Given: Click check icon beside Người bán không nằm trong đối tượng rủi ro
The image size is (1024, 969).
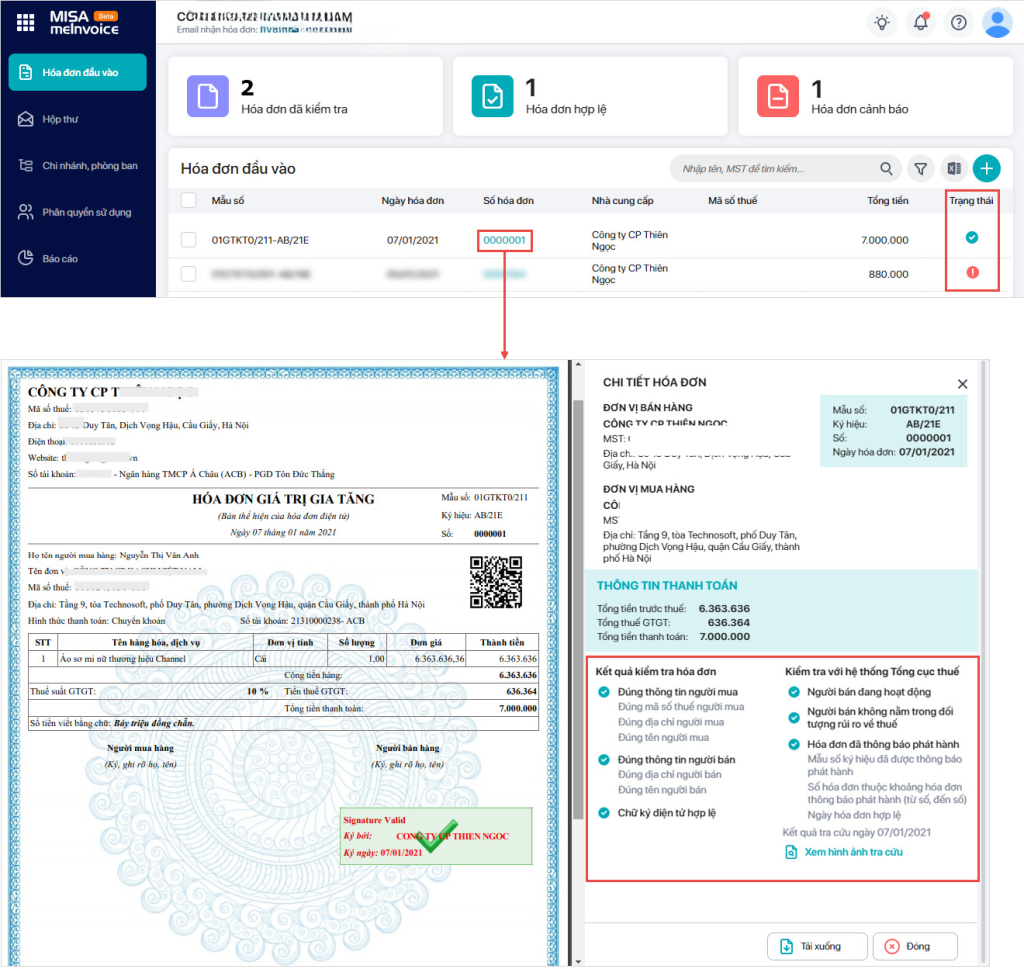Looking at the screenshot, I should coord(793,718).
